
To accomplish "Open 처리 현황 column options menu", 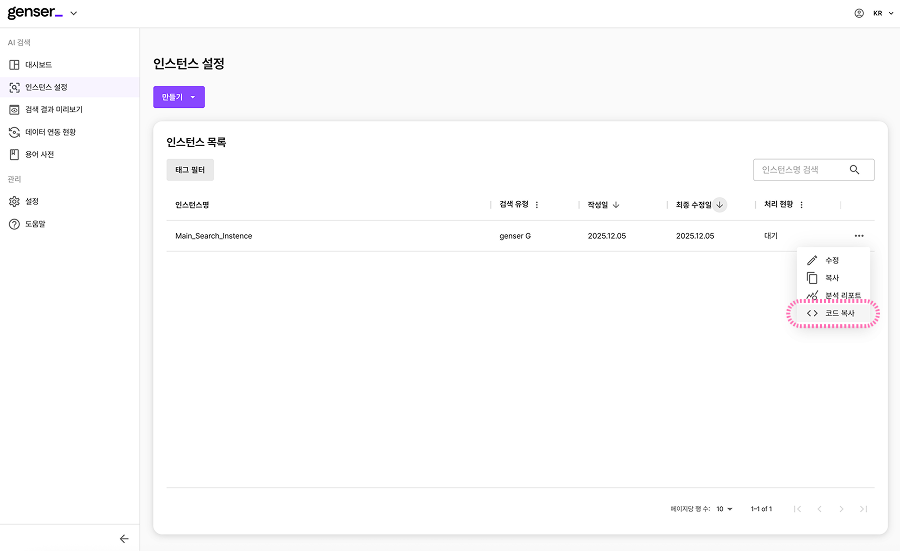I will (801, 205).
